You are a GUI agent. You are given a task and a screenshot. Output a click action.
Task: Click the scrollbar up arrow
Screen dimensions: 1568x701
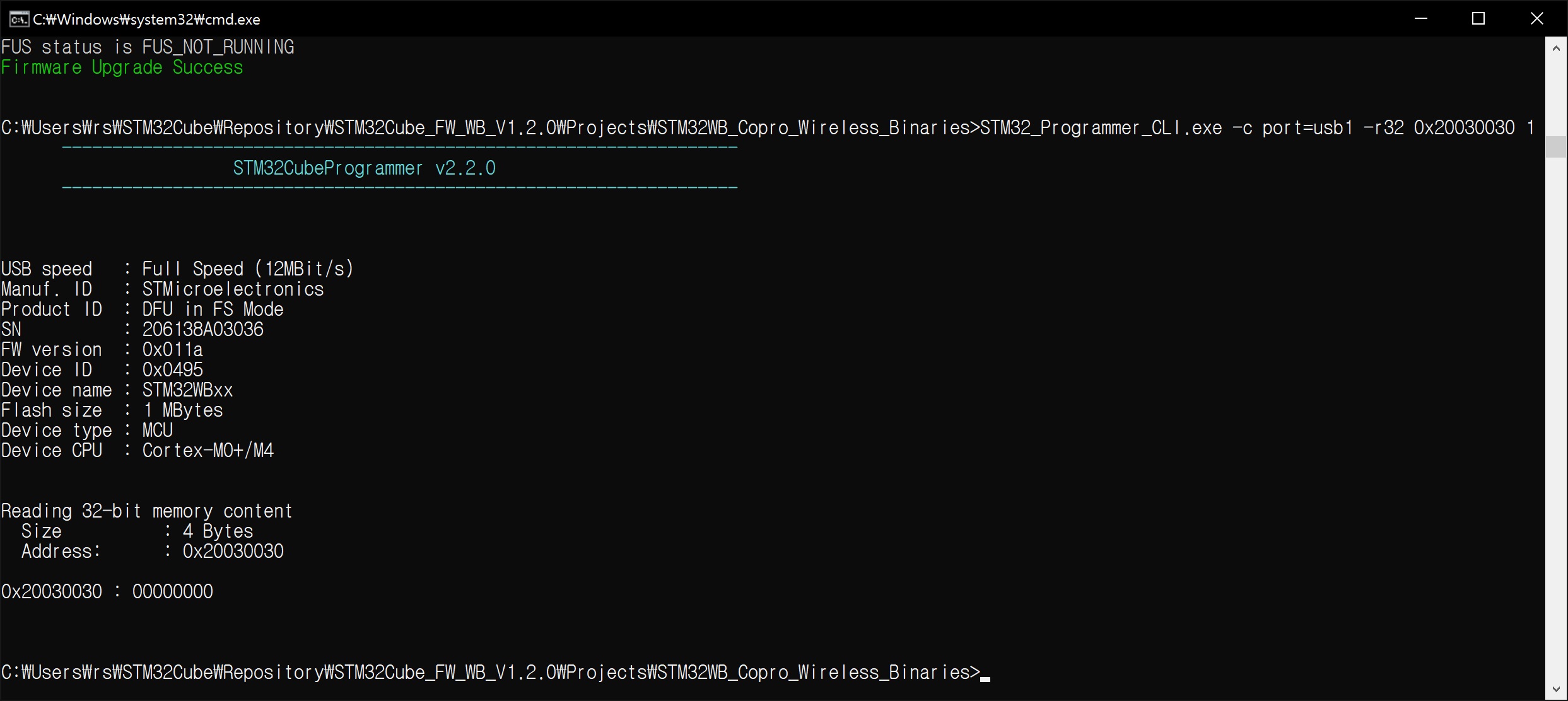[x=1555, y=48]
